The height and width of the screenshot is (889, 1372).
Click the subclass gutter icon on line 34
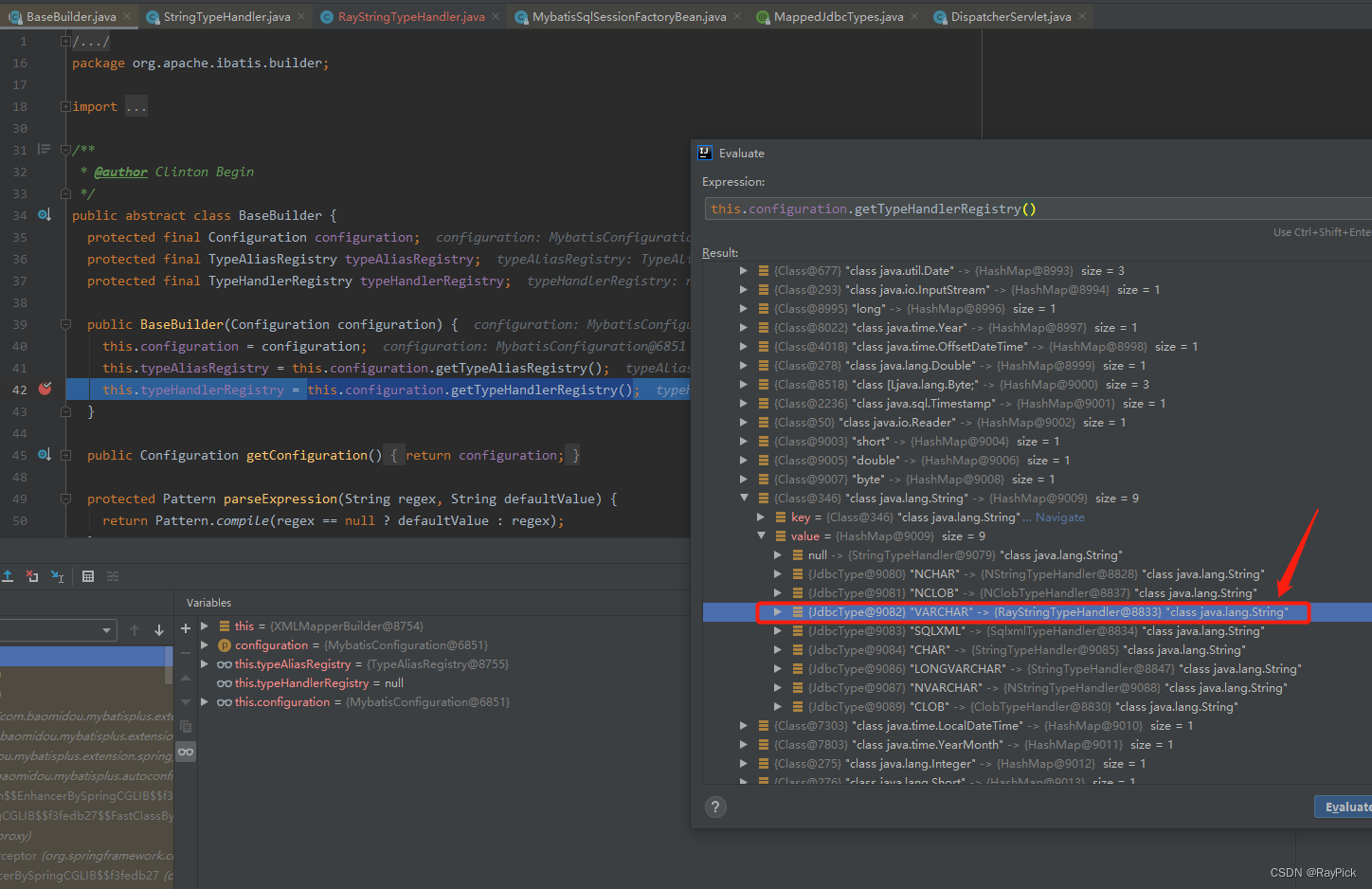45,215
